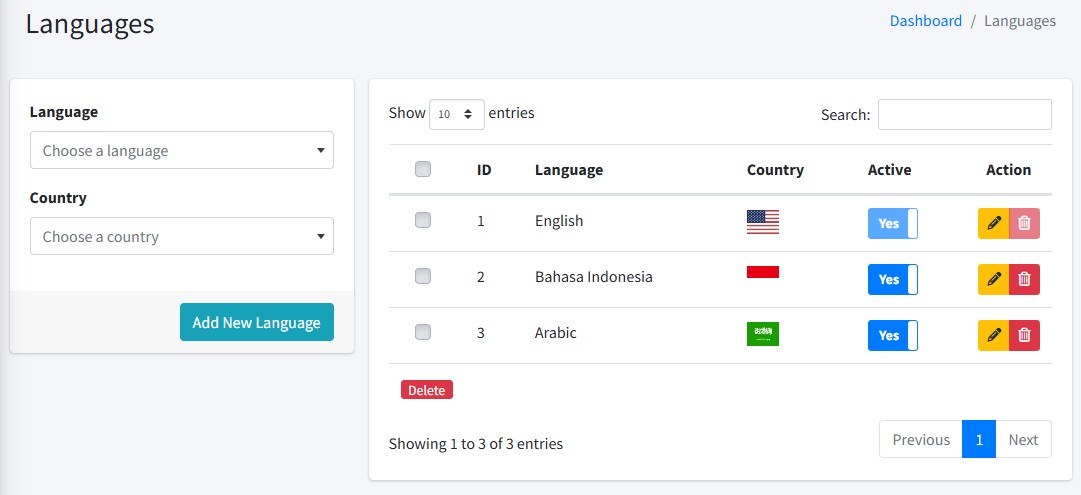
Task: Select page 1 in pagination
Action: click(979, 439)
